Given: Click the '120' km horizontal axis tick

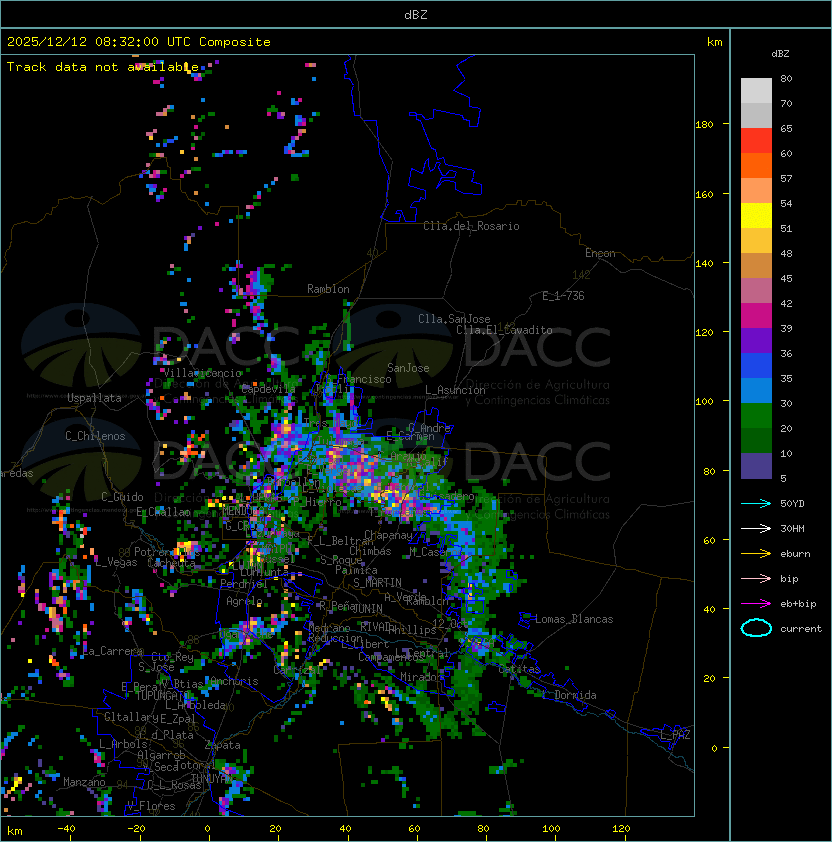Looking at the screenshot, I should (621, 828).
